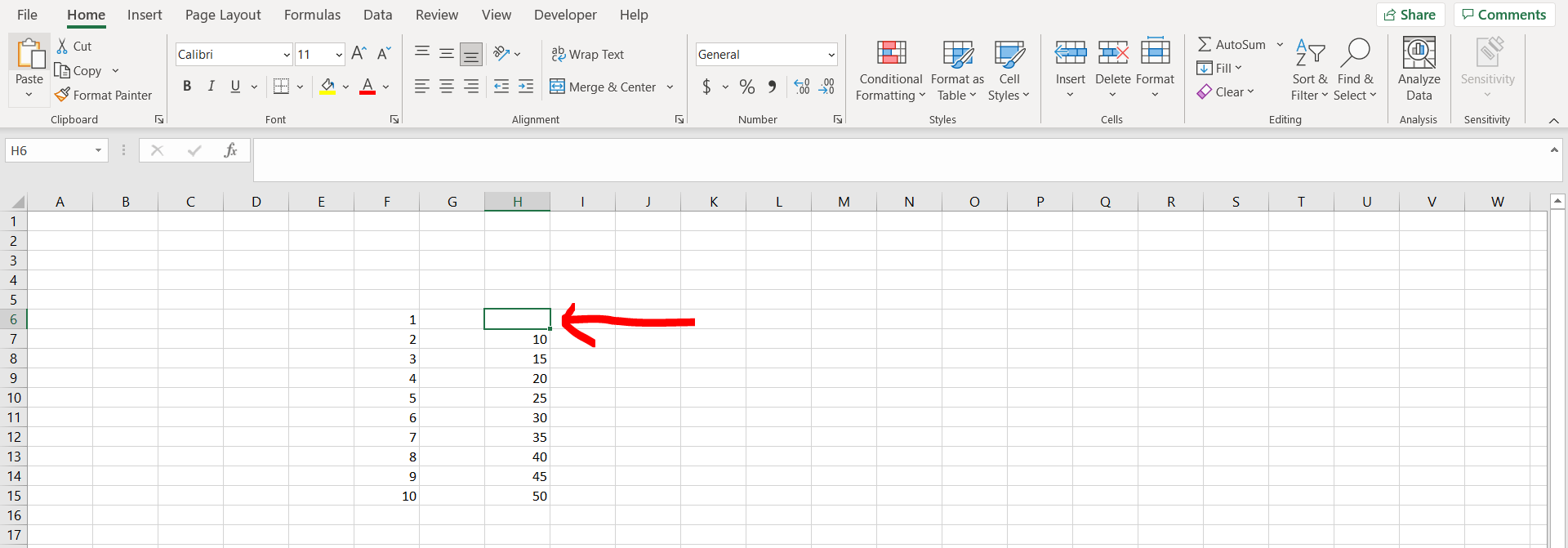1568x548 pixels.
Task: Toggle Align Left
Action: click(x=422, y=86)
